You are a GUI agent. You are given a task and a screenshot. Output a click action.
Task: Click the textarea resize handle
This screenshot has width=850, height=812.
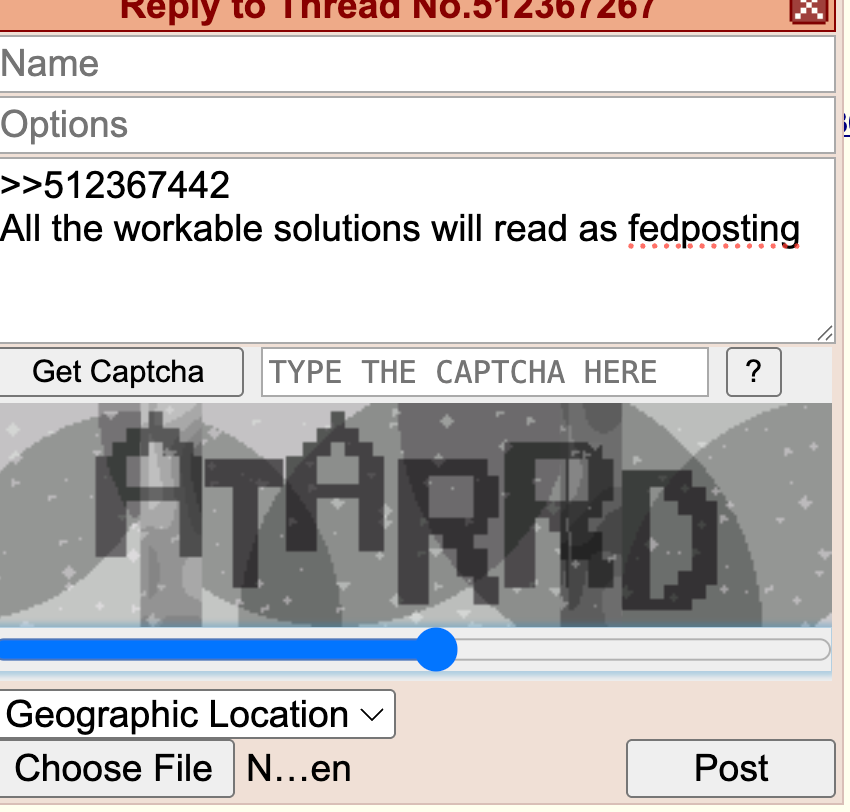pyautogui.click(x=825, y=333)
